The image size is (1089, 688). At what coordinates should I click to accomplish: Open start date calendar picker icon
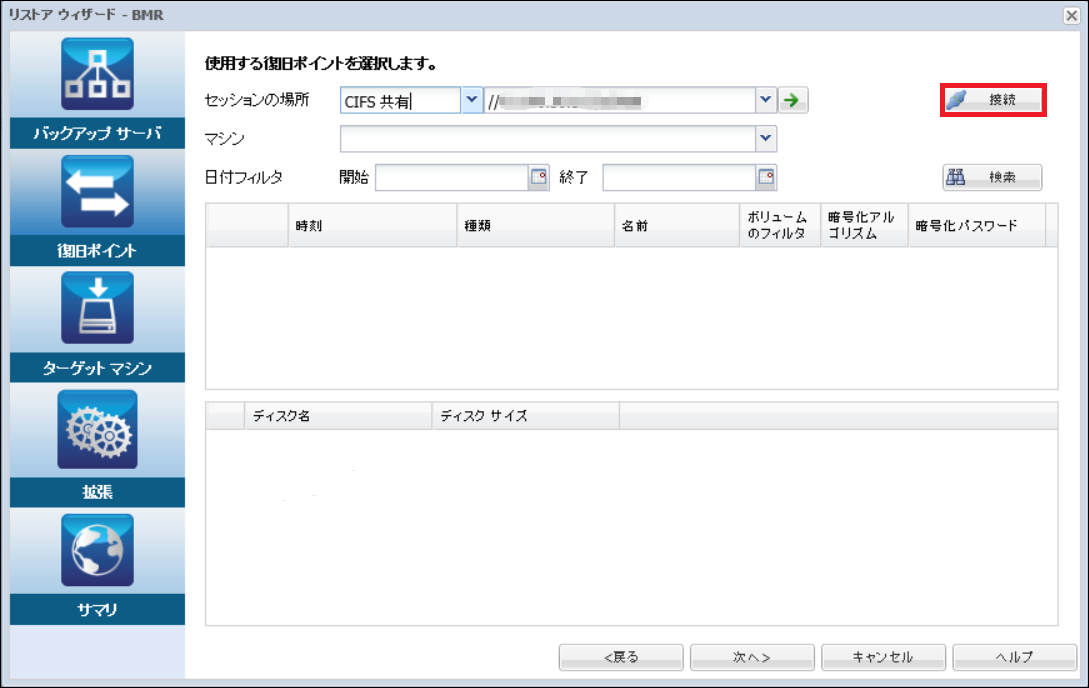[x=539, y=177]
